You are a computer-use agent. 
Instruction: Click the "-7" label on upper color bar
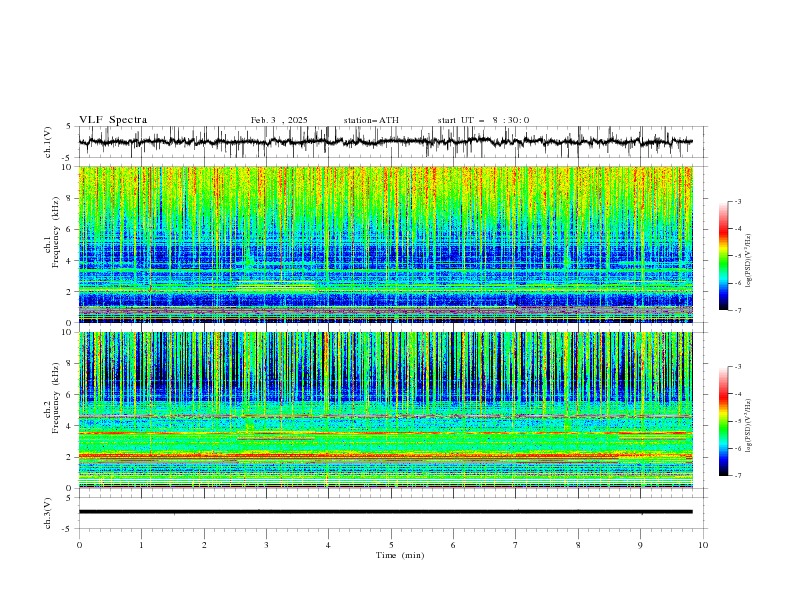737,311
